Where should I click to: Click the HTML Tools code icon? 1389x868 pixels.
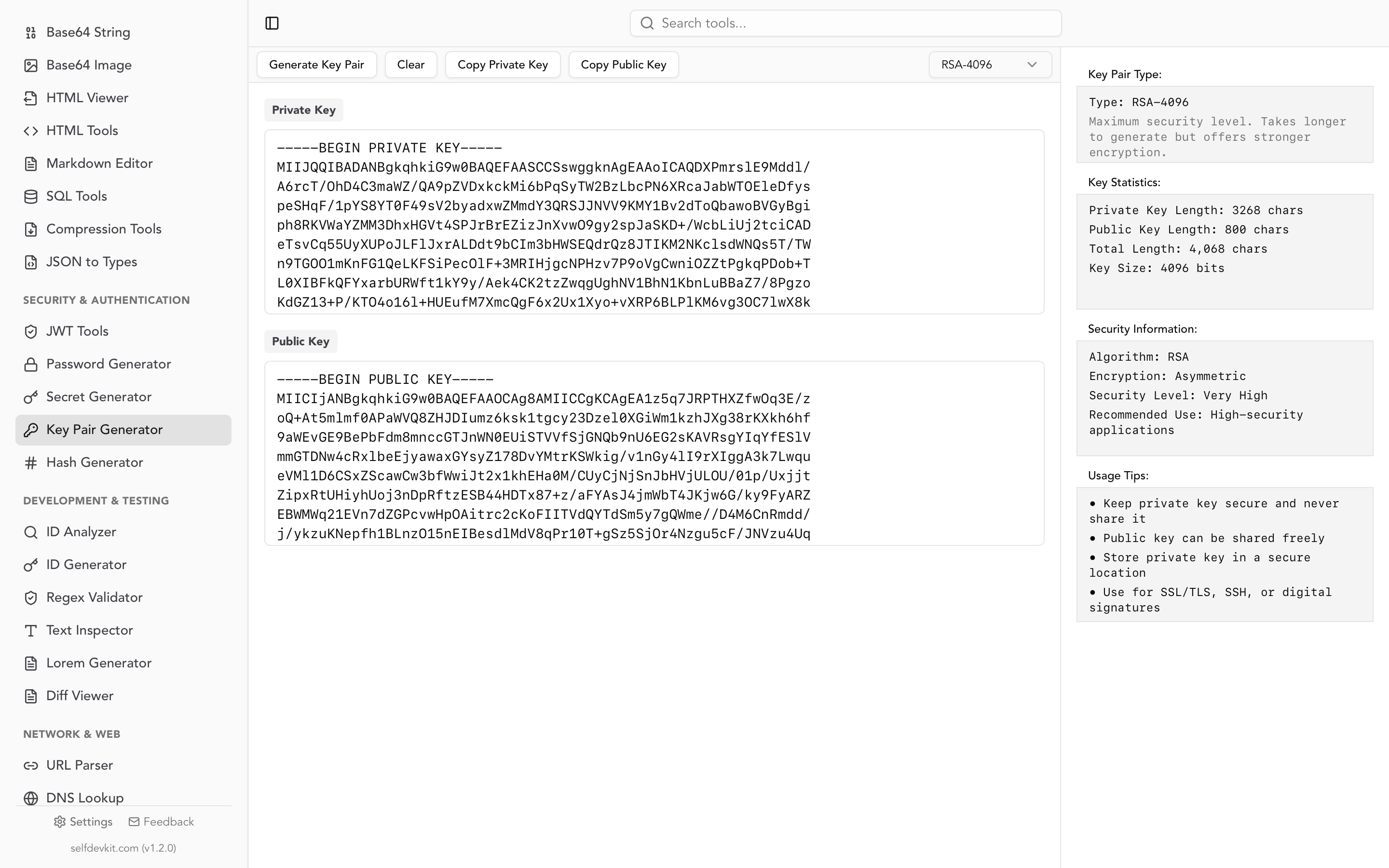click(x=31, y=131)
